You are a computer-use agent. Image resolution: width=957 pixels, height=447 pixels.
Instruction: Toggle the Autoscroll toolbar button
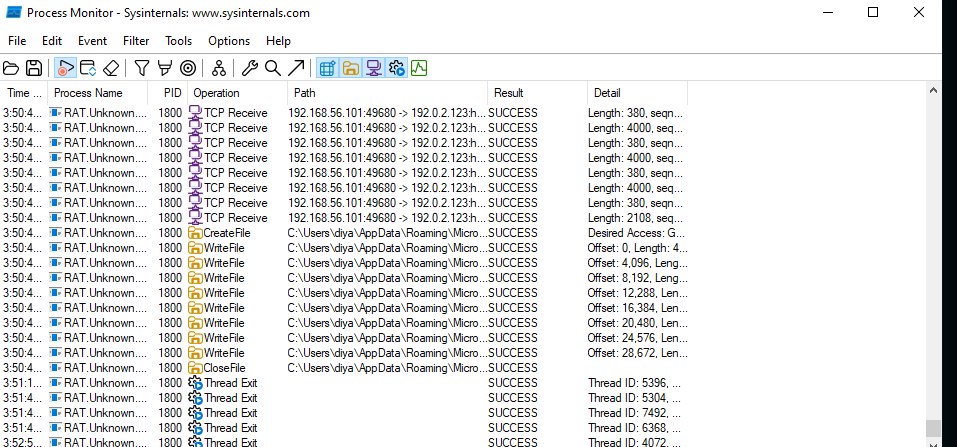tap(88, 68)
